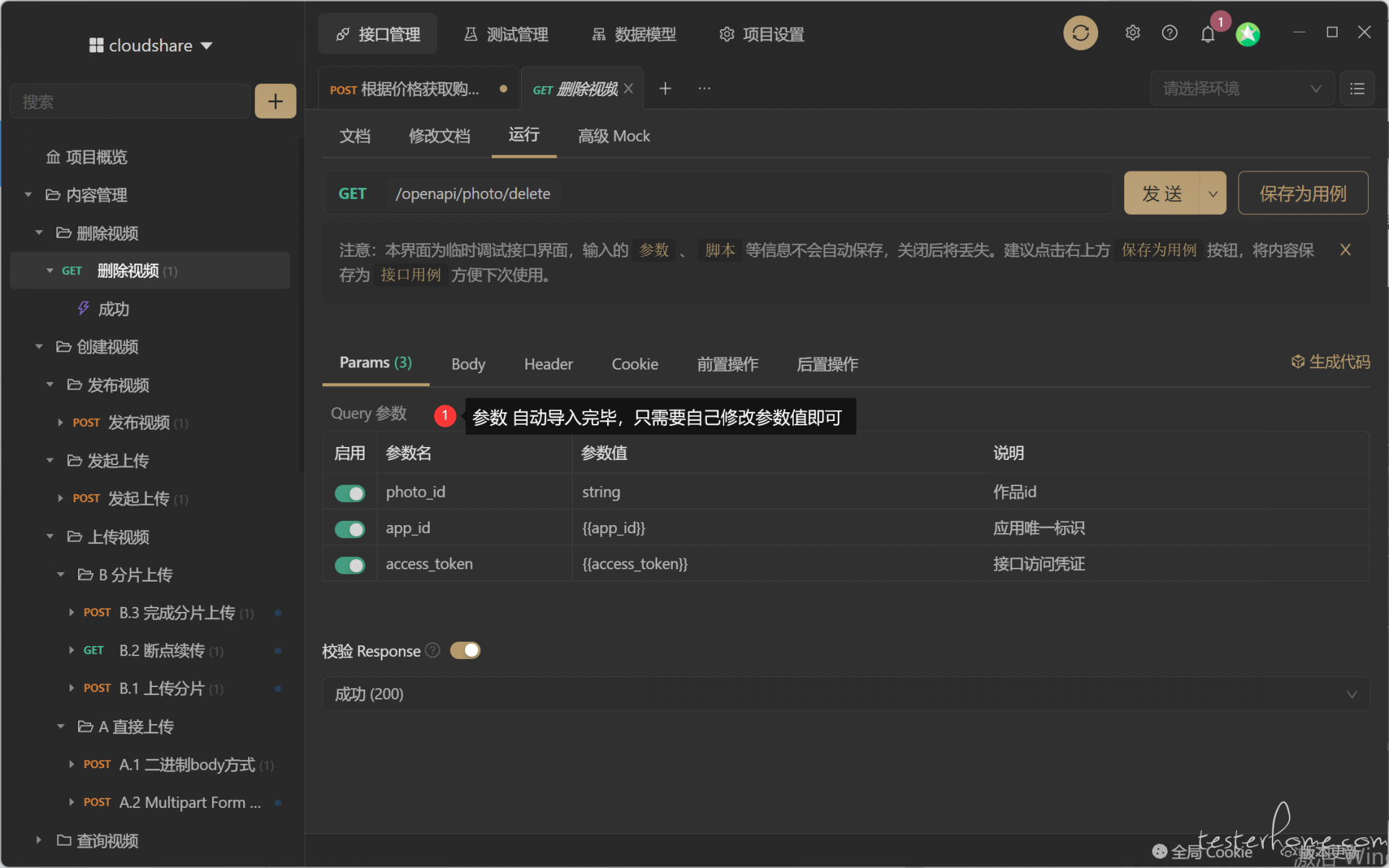Toggle the access_token parameter switch
This screenshot has width=1389, height=868.
[349, 565]
